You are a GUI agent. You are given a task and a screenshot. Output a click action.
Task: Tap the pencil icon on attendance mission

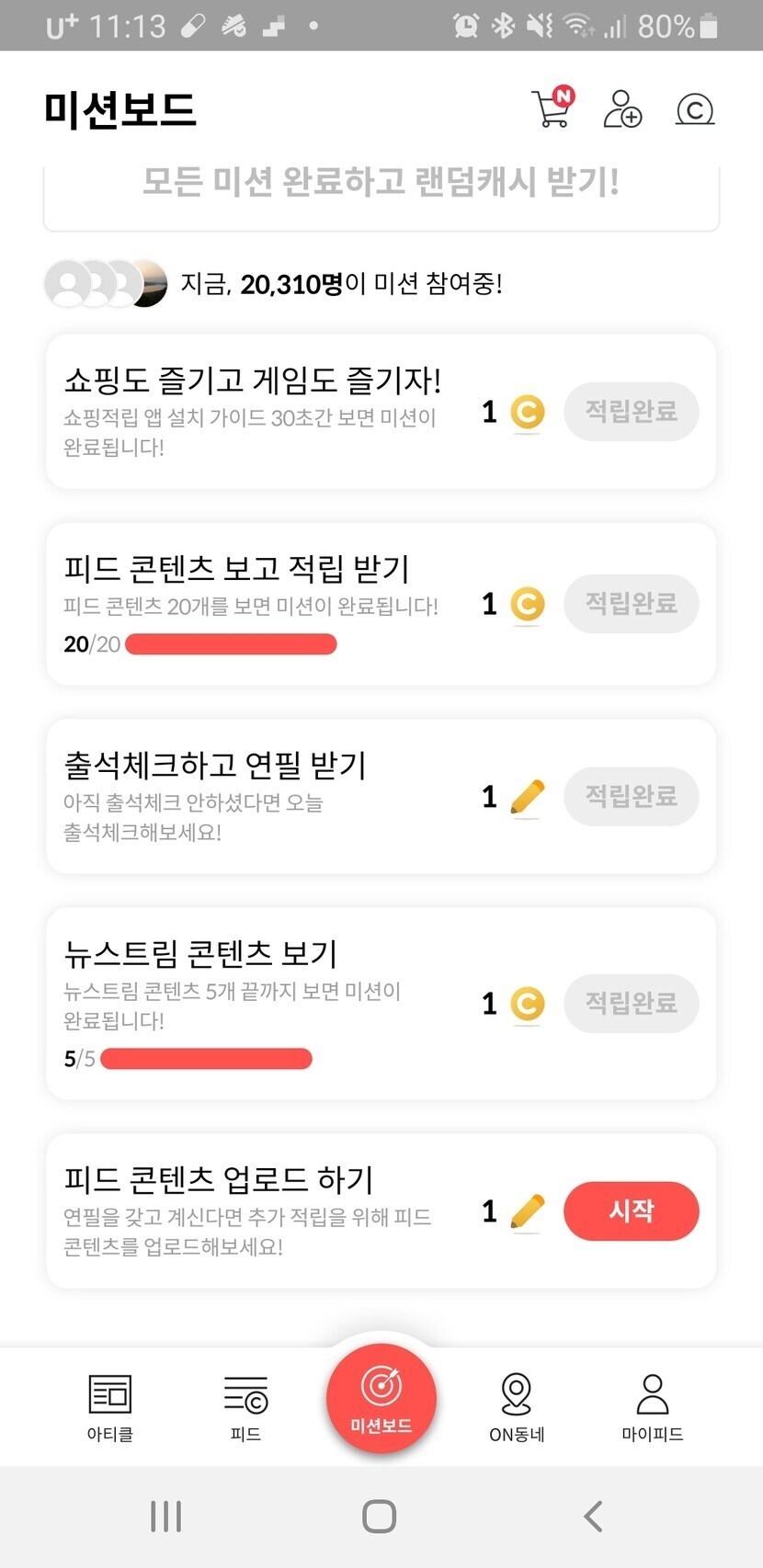click(527, 797)
